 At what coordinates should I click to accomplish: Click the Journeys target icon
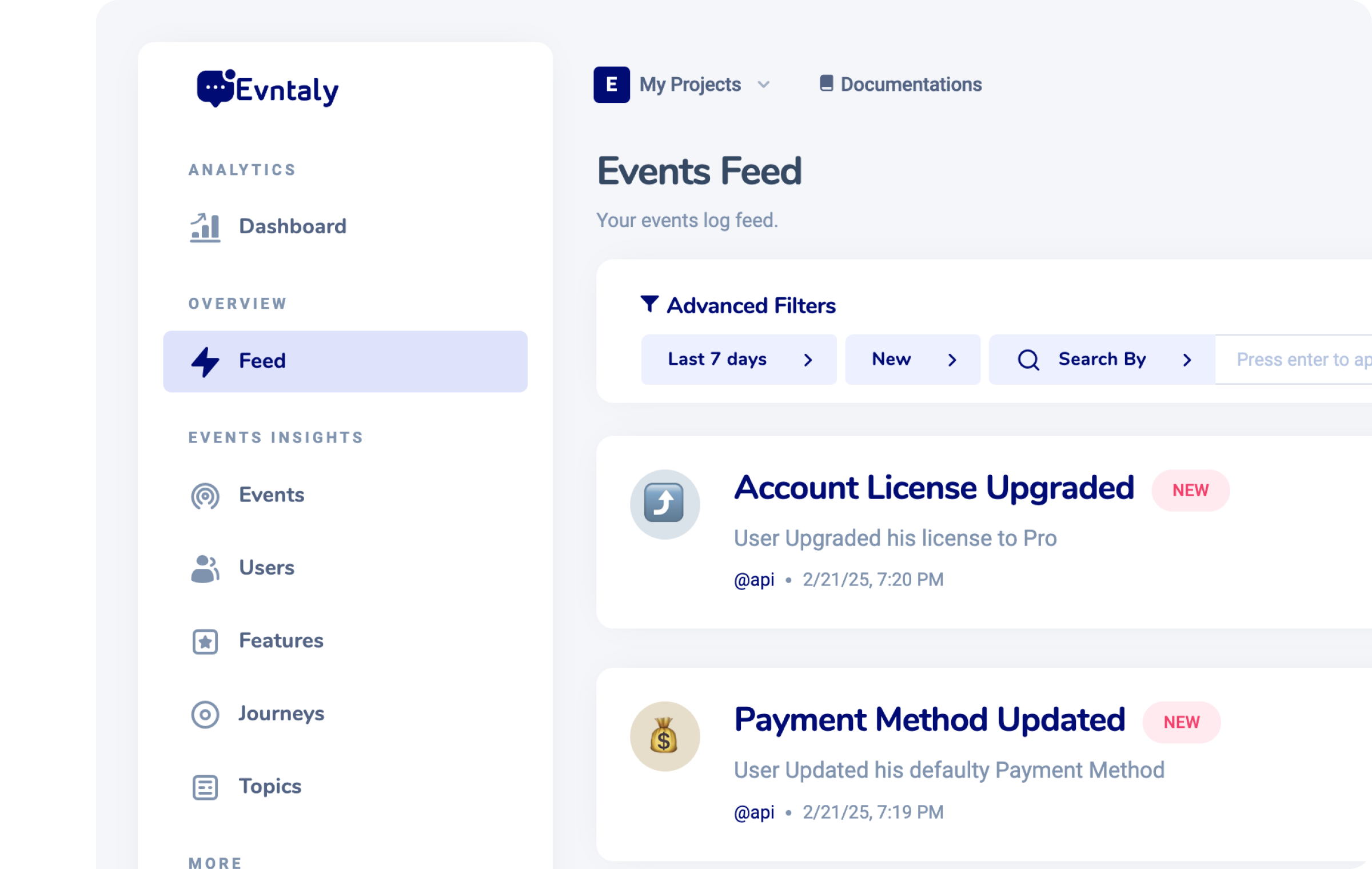[205, 714]
